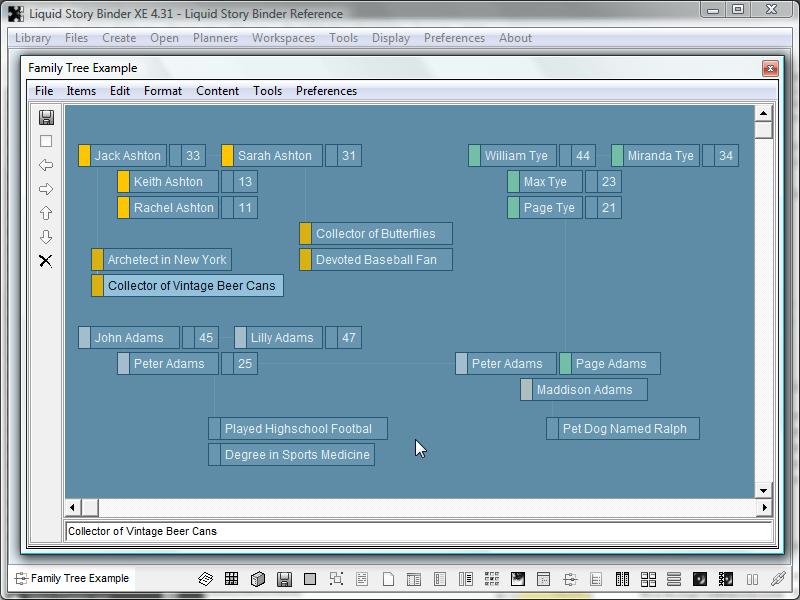
Task: Click the down arrow icon in sidebar
Action: click(x=46, y=237)
